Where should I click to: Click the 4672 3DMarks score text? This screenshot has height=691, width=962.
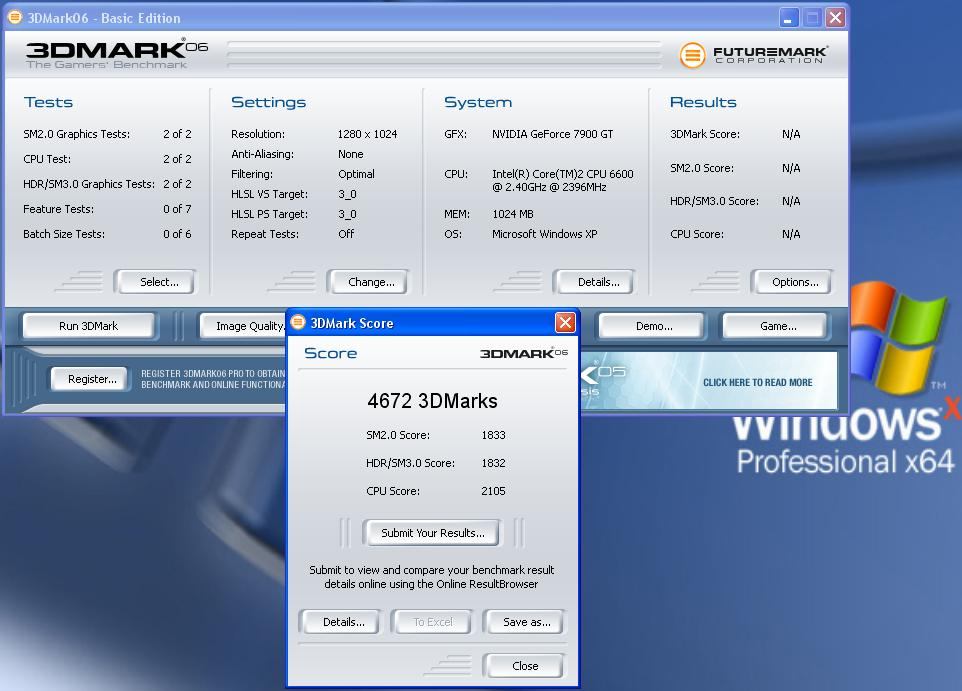[x=433, y=401]
